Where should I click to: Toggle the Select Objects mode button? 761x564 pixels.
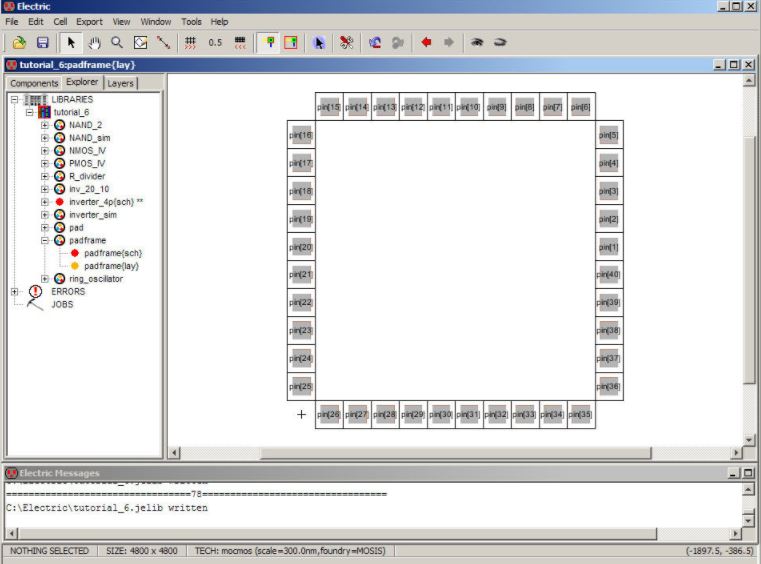tap(267, 43)
